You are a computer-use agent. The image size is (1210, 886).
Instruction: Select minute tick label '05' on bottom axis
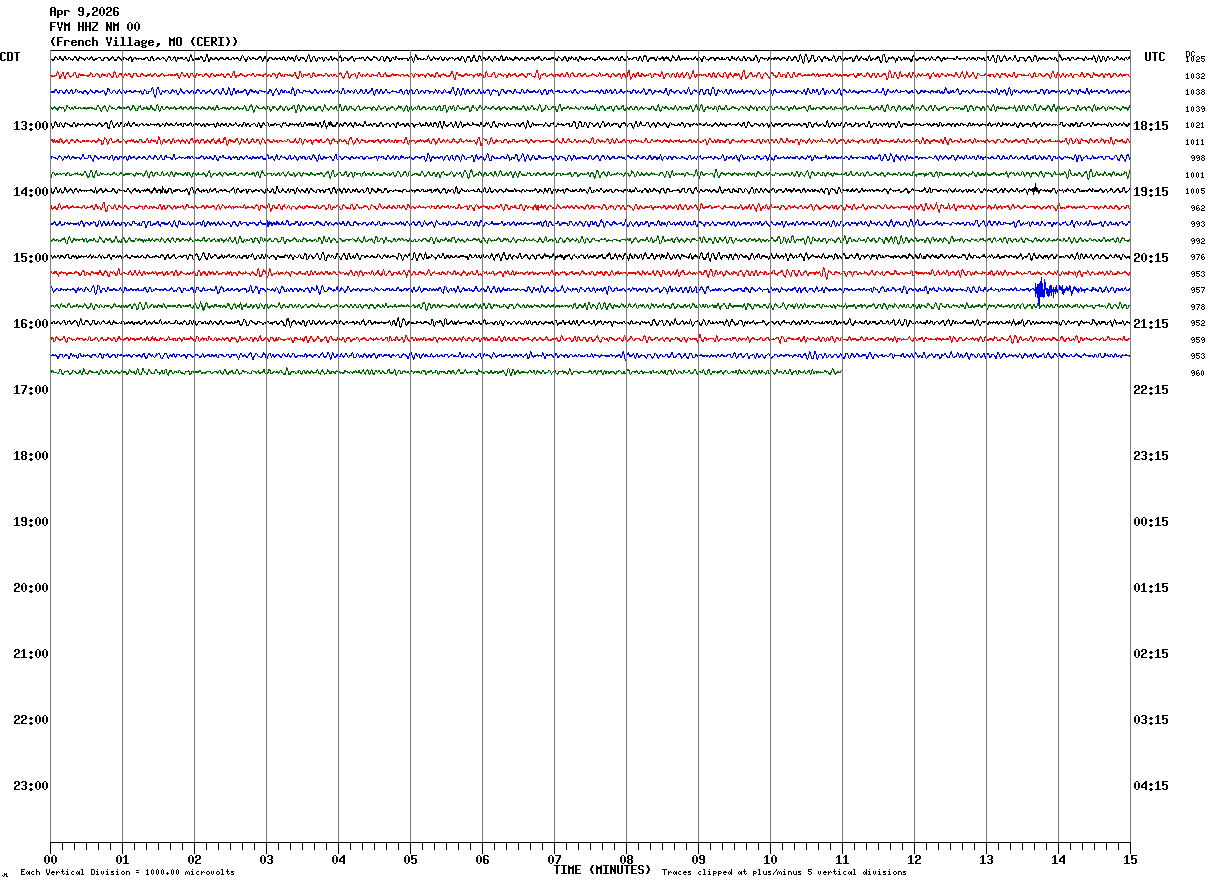[x=410, y=860]
